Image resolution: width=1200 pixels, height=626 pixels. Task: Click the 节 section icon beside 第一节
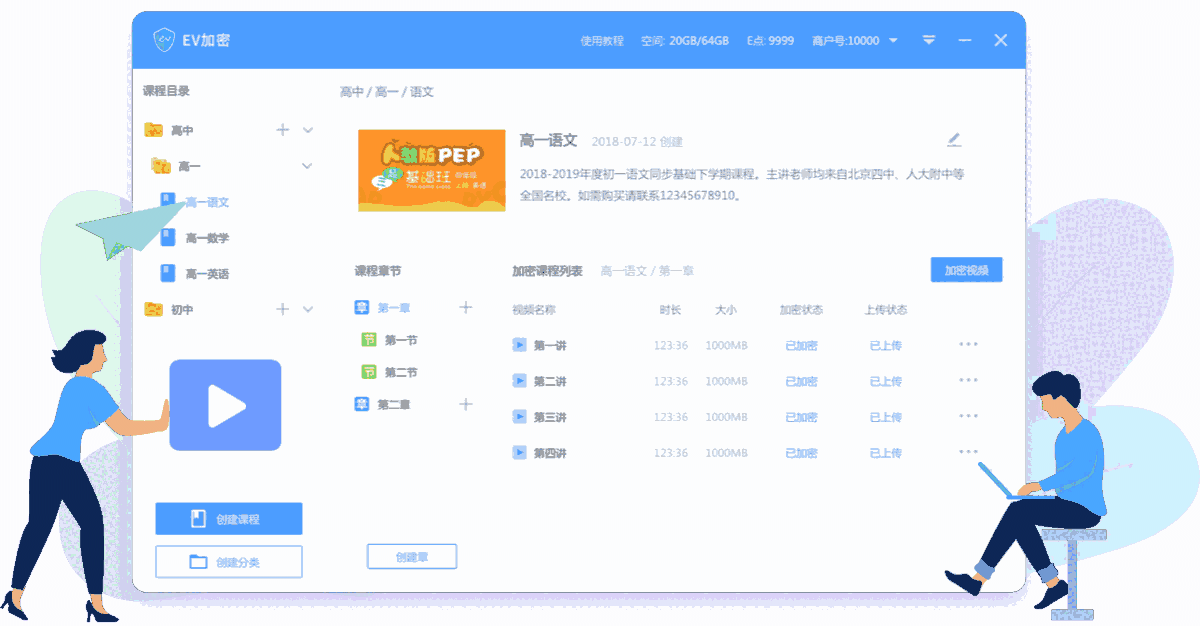[368, 340]
